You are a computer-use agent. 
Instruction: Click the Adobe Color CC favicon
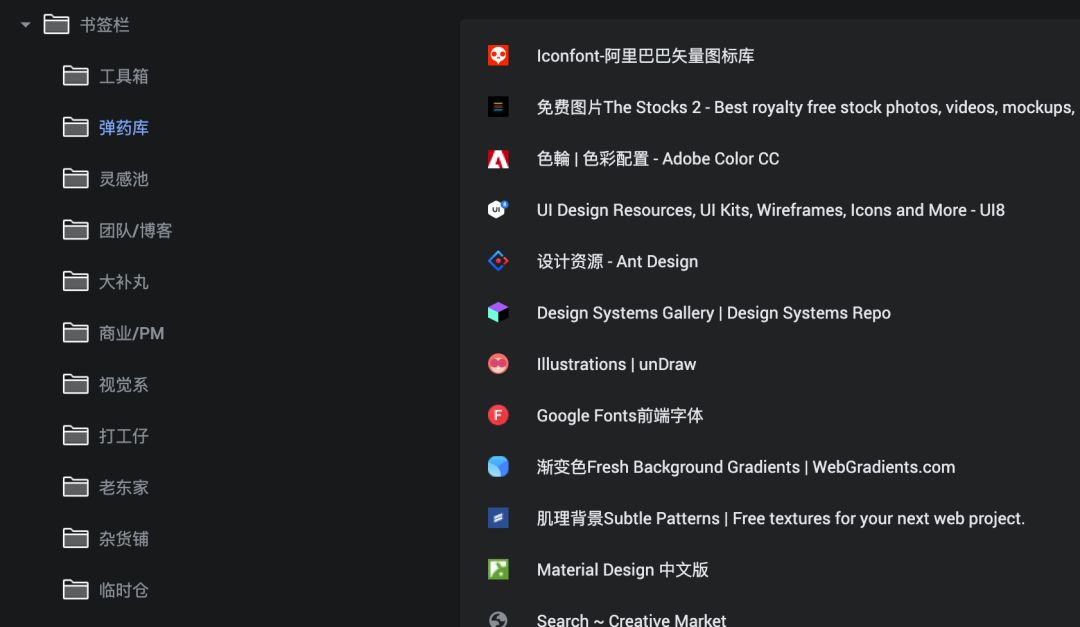pyautogui.click(x=498, y=158)
